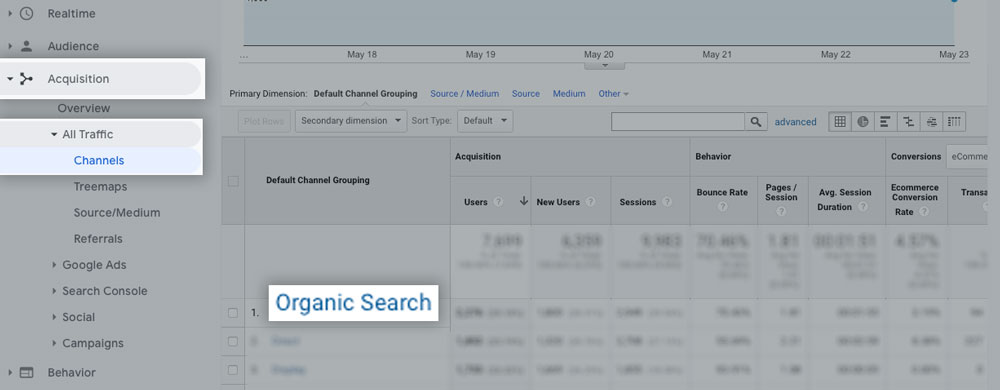Click the Default Channel Grouping column header

point(318,180)
